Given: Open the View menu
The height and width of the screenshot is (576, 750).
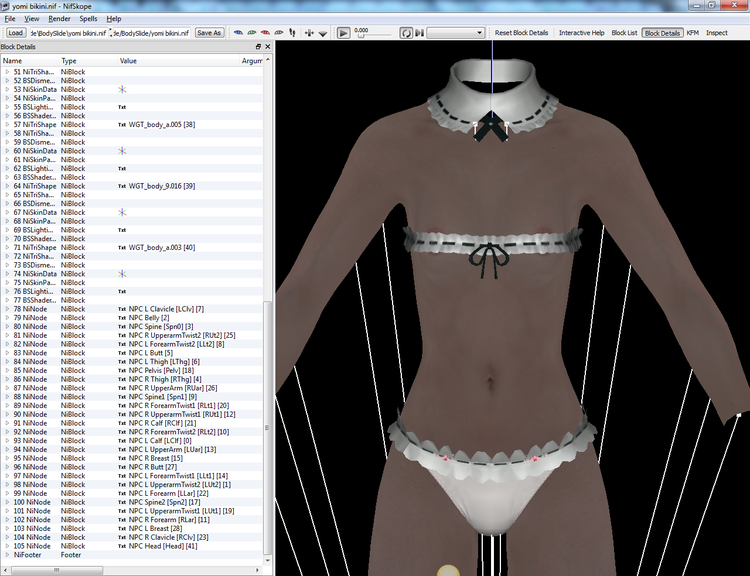Looking at the screenshot, I should [32, 19].
